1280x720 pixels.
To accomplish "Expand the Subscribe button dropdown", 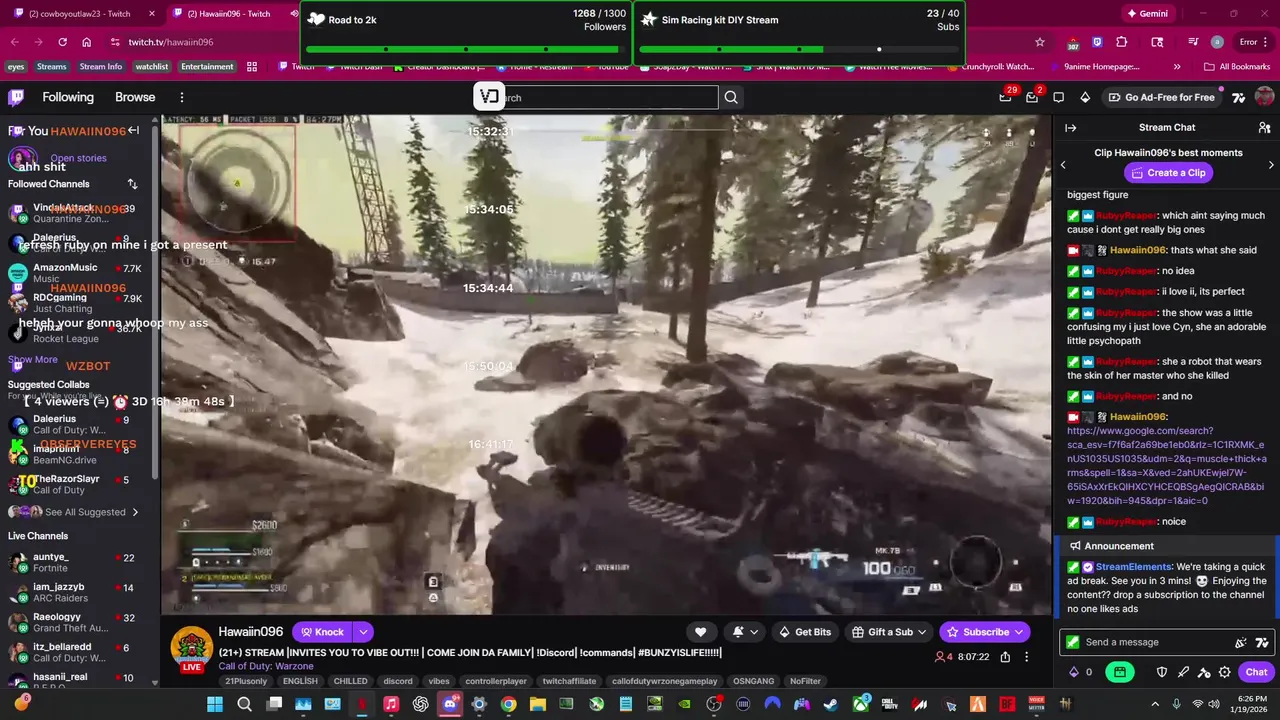I will tap(1019, 632).
